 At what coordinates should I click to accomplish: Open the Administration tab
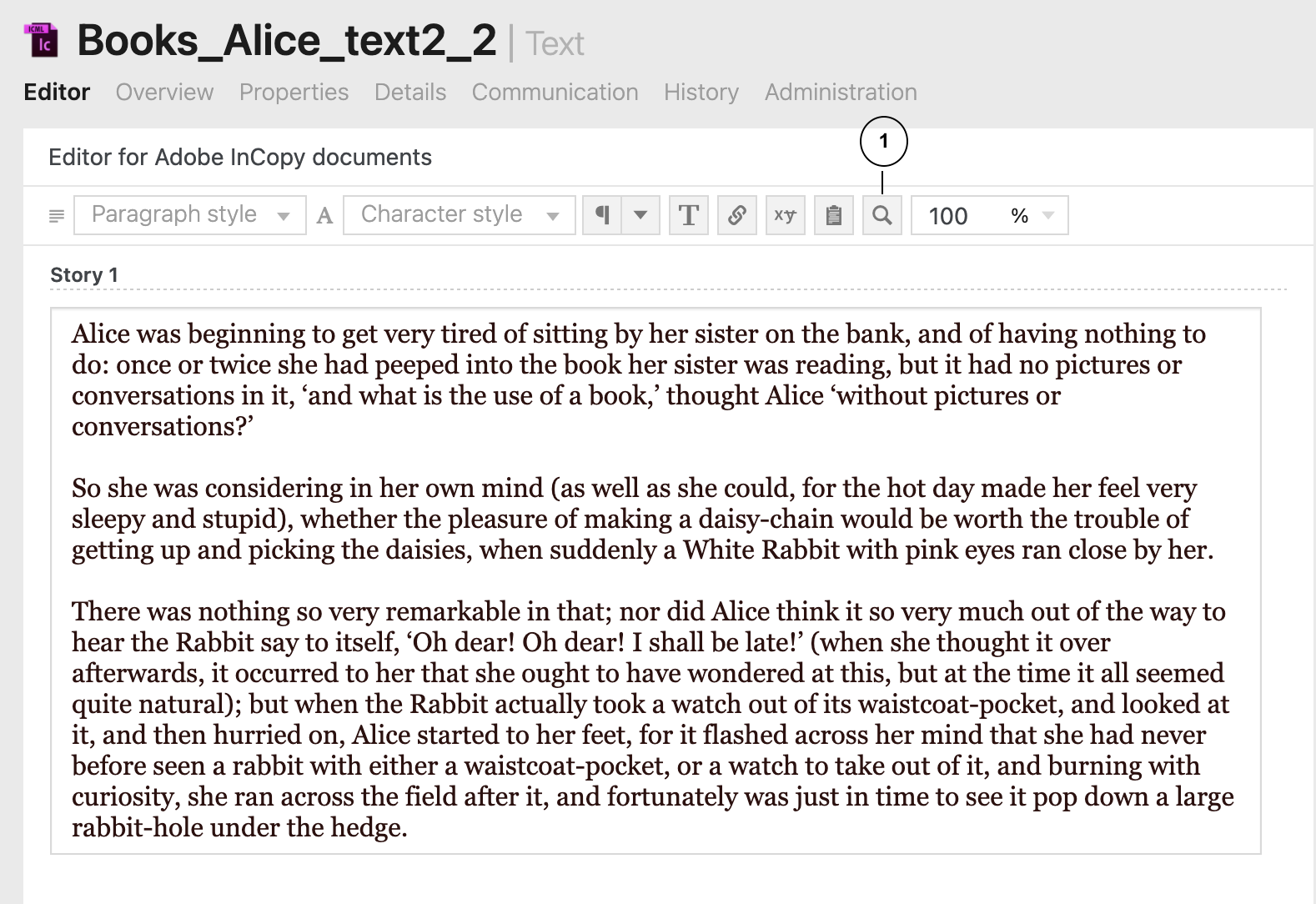[840, 92]
